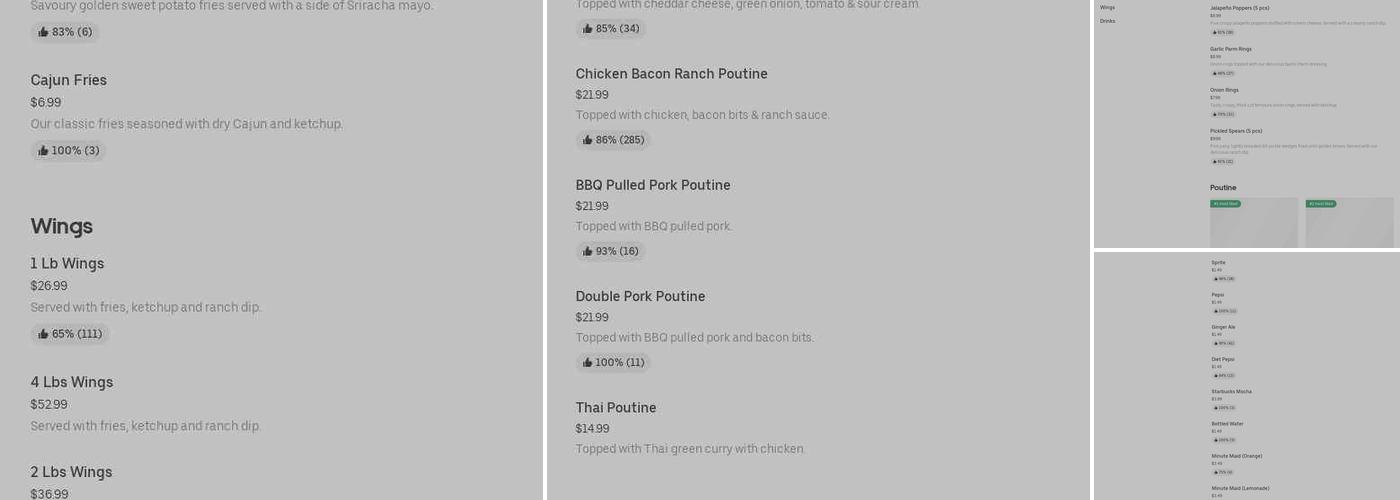
Task: Select Jalapeño Poppers (5 pcs) item
Action: click(1239, 8)
